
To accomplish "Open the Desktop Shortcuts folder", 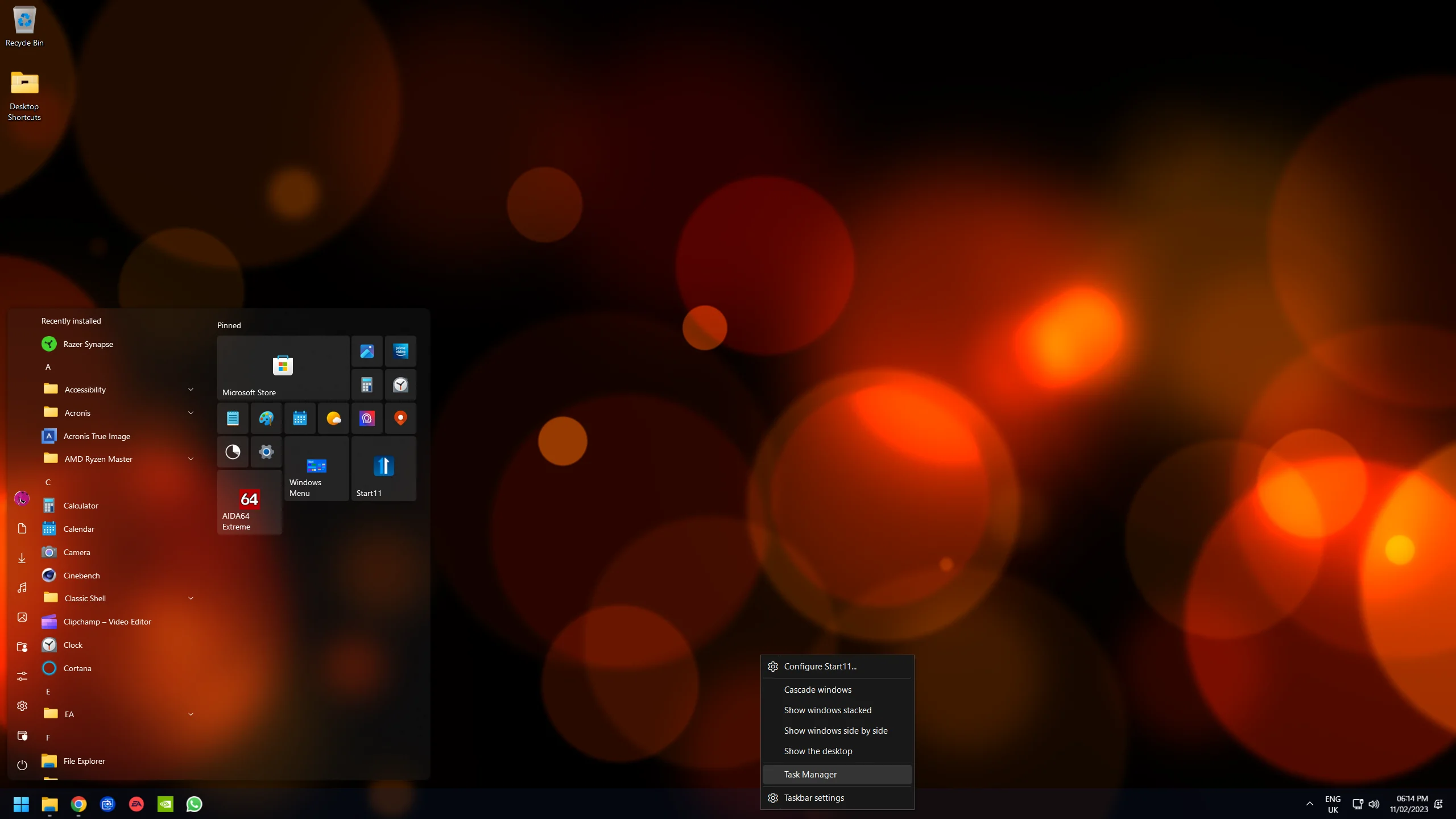I will click(x=24, y=96).
